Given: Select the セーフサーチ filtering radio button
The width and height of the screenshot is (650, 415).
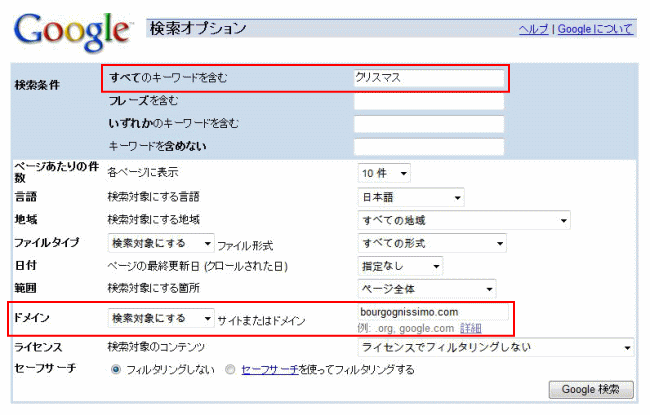Looking at the screenshot, I should coord(230,369).
